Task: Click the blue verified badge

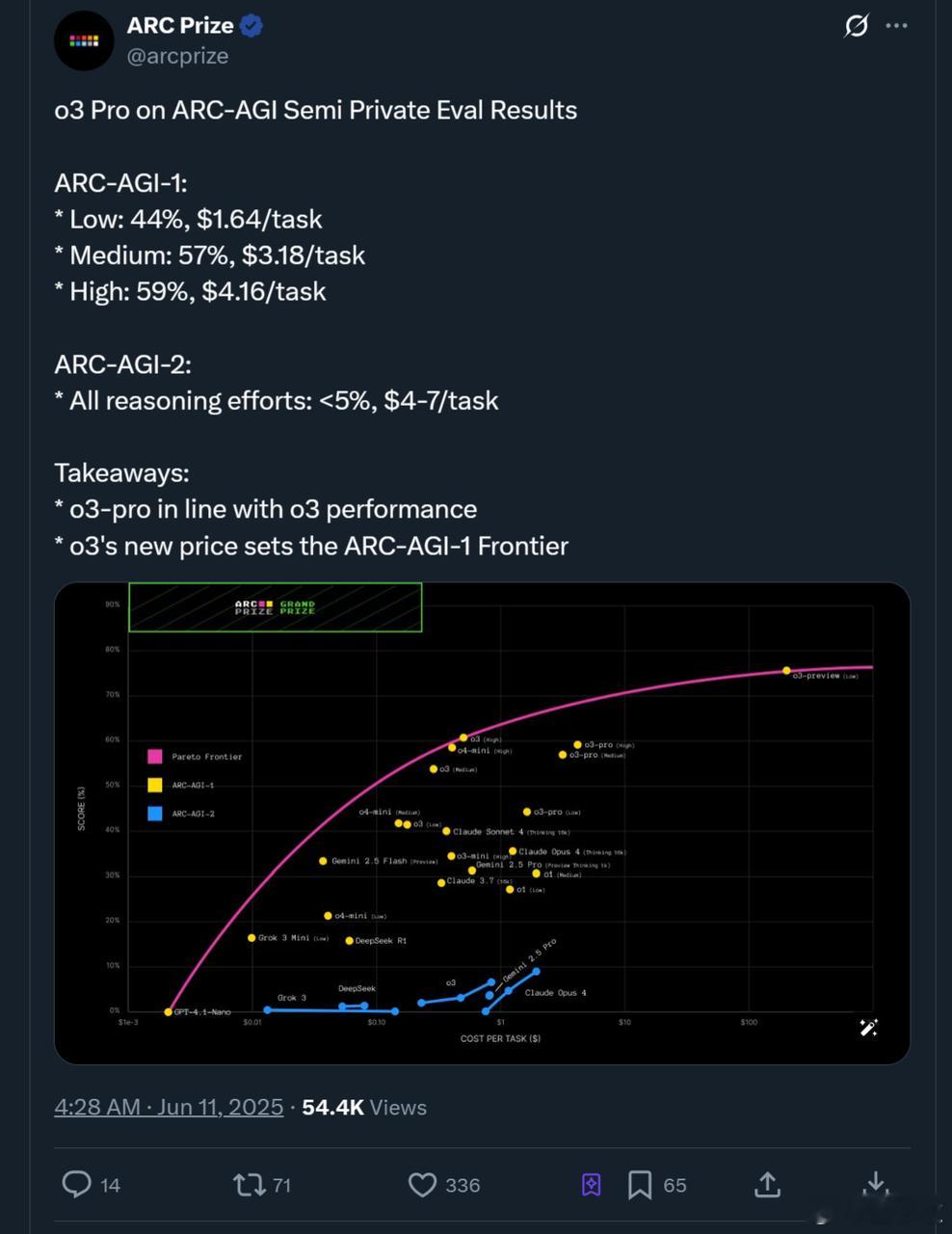Action: click(x=251, y=26)
